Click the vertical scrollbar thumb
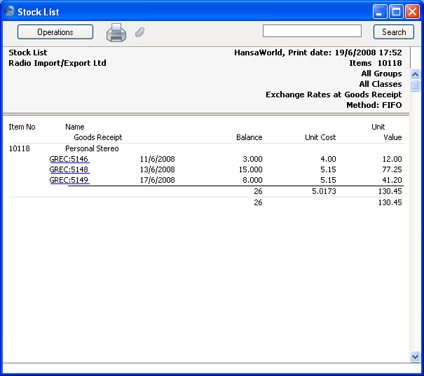The width and height of the screenshot is (424, 376). (x=415, y=86)
